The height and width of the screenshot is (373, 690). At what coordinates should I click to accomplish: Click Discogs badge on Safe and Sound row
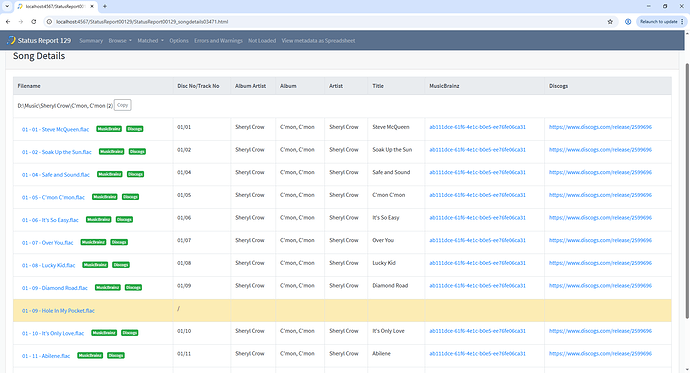(136, 174)
